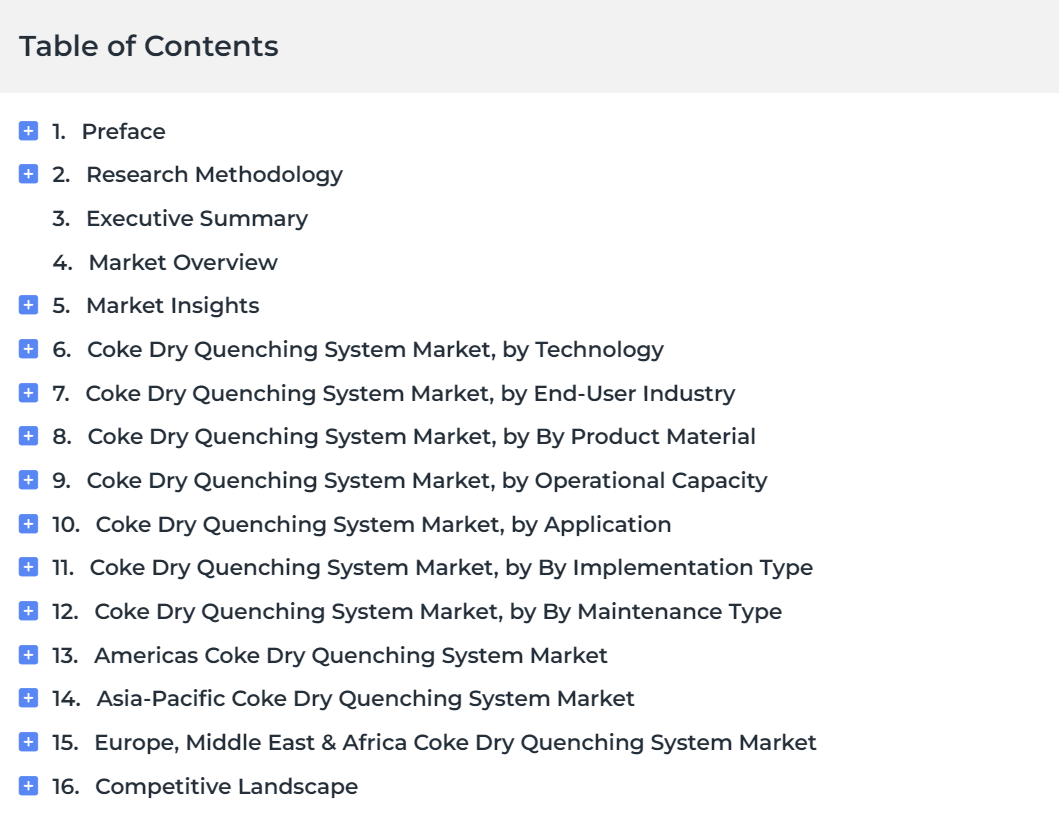Click the Table of Contents heading
The height and width of the screenshot is (813, 1059).
coord(149,46)
